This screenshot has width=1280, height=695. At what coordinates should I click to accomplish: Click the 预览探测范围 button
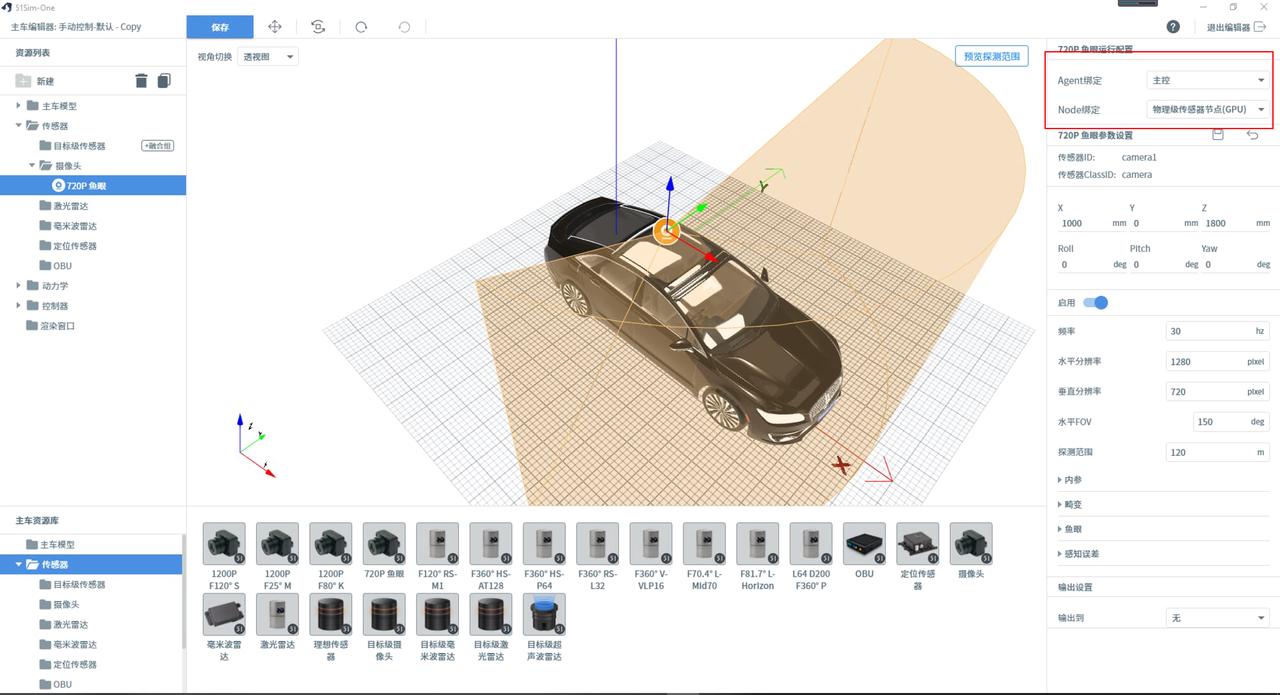coord(991,56)
